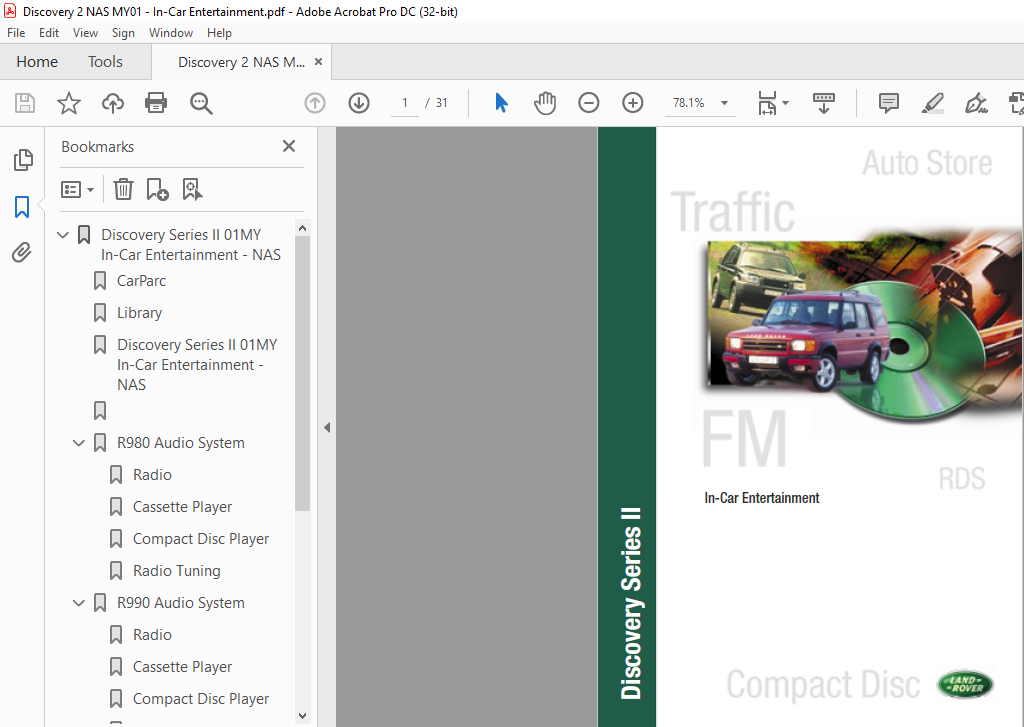This screenshot has width=1024, height=727.
Task: Add a comment sticky note
Action: [889, 103]
